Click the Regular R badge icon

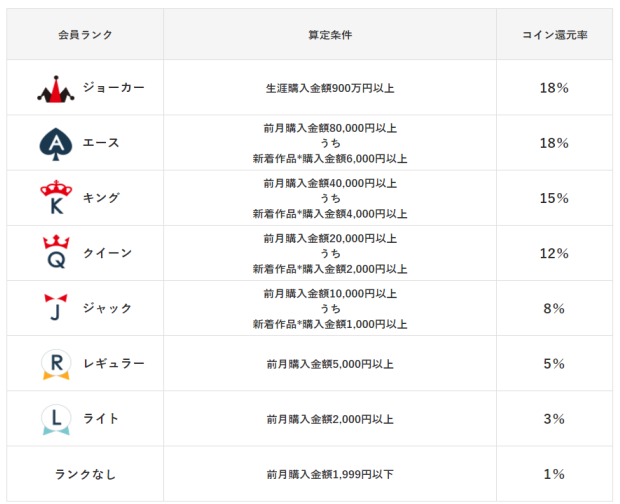(56, 364)
